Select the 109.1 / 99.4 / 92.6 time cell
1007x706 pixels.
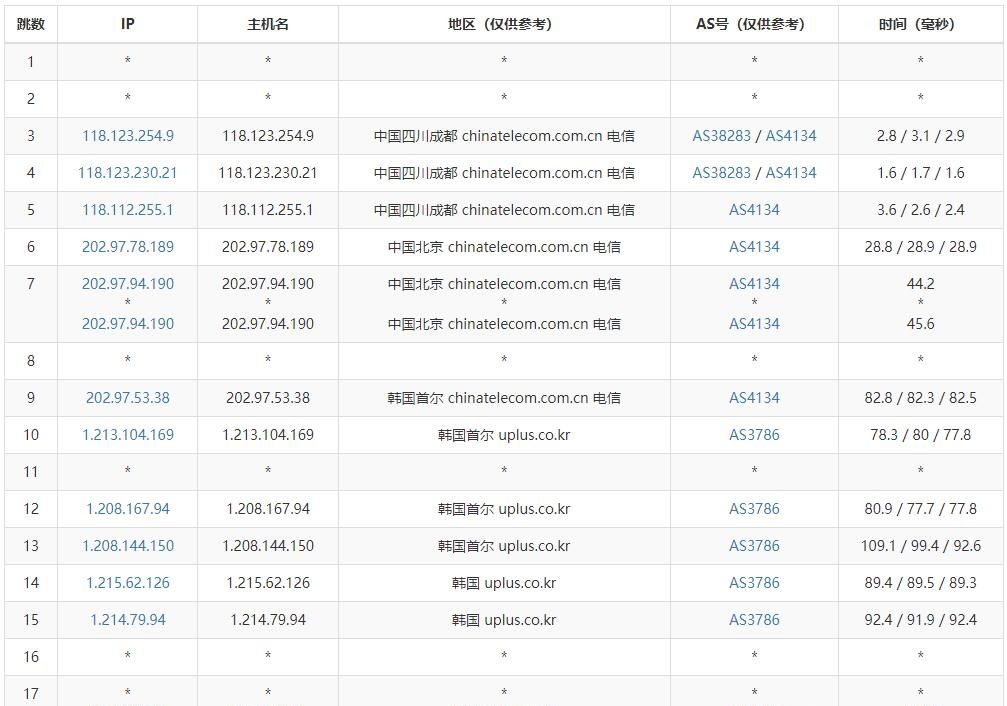pos(920,546)
